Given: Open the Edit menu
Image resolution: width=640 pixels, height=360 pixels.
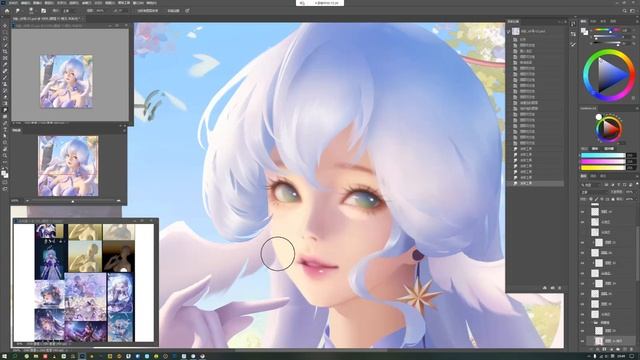Looking at the screenshot, I should pyautogui.click(x=25, y=3).
